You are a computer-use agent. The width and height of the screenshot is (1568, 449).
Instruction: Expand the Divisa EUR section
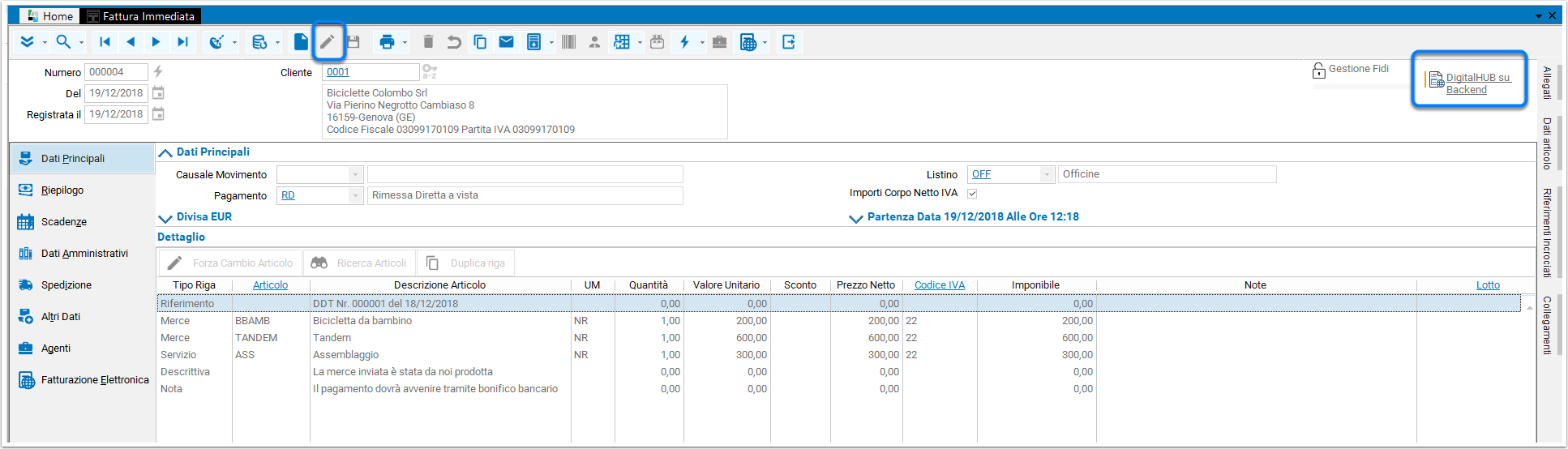(165, 218)
